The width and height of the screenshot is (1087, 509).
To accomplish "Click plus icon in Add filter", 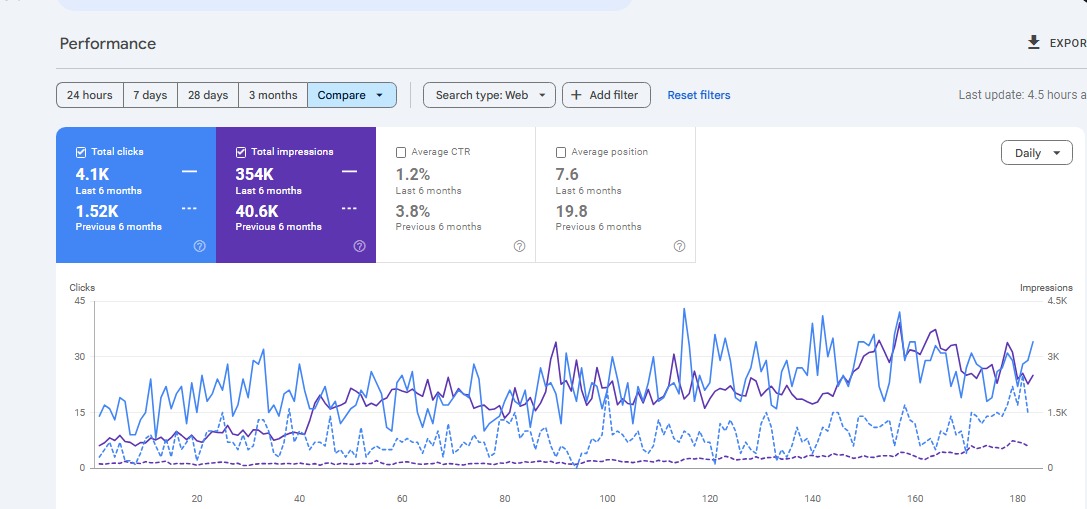I will (x=576, y=95).
